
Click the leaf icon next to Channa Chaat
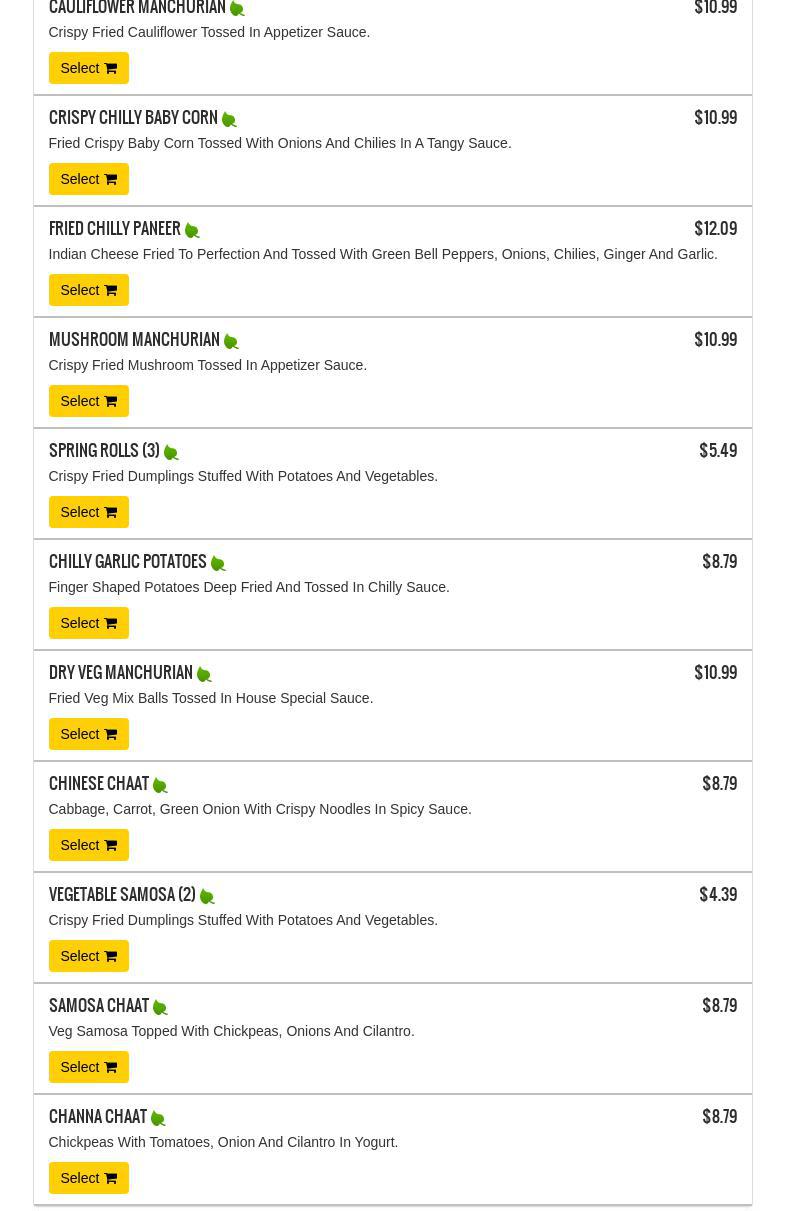tap(158, 1119)
